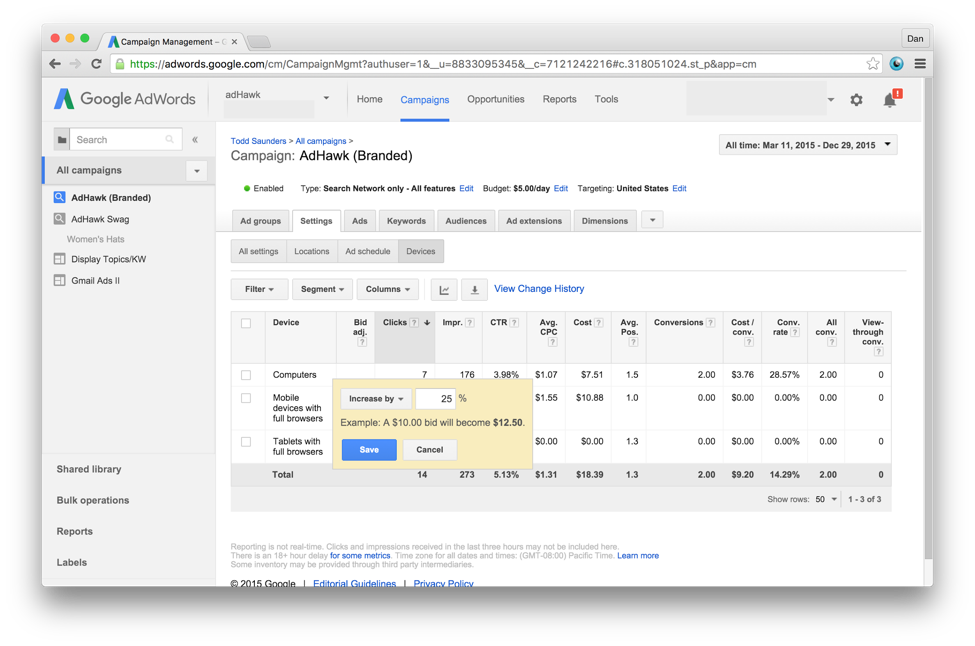Image resolution: width=975 pixels, height=646 pixels.
Task: Open the Increase by dropdown
Action: pos(376,399)
